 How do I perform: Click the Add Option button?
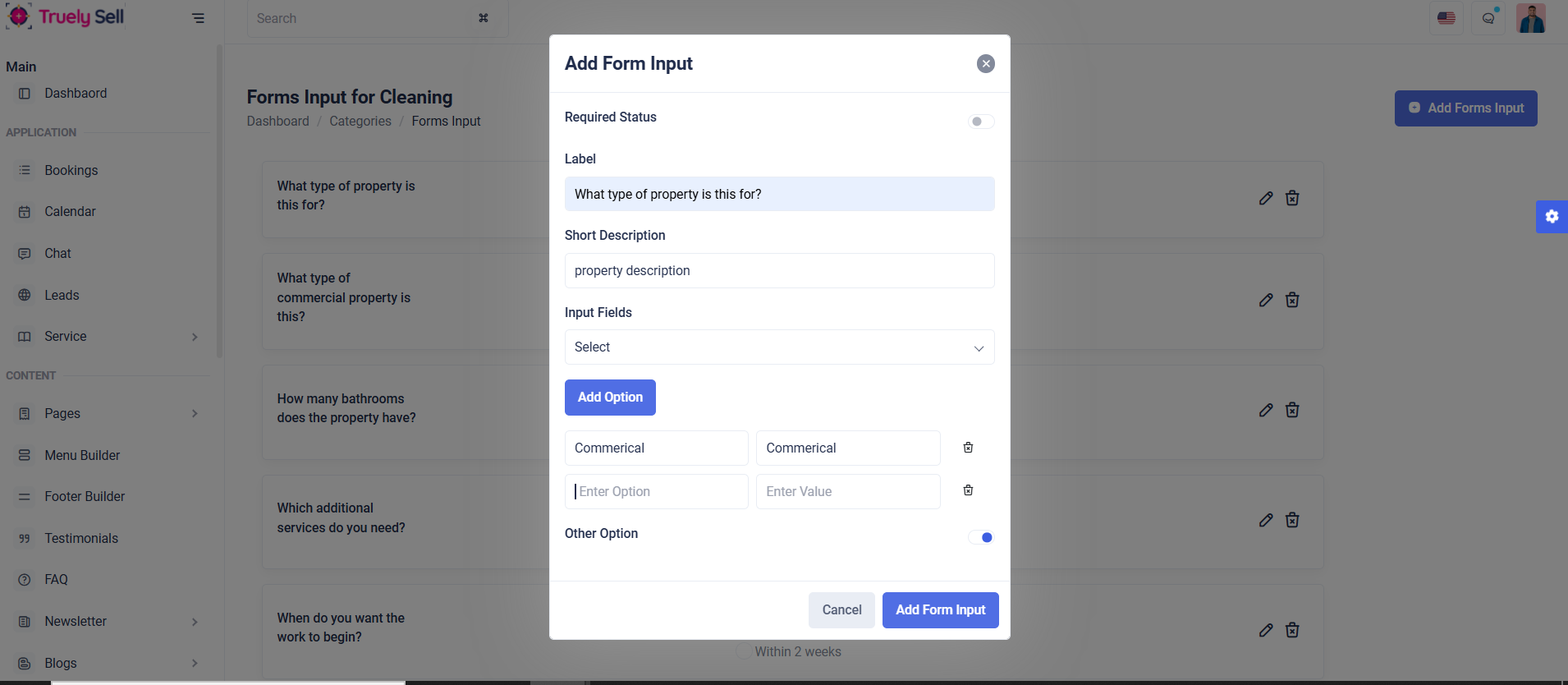pos(610,398)
